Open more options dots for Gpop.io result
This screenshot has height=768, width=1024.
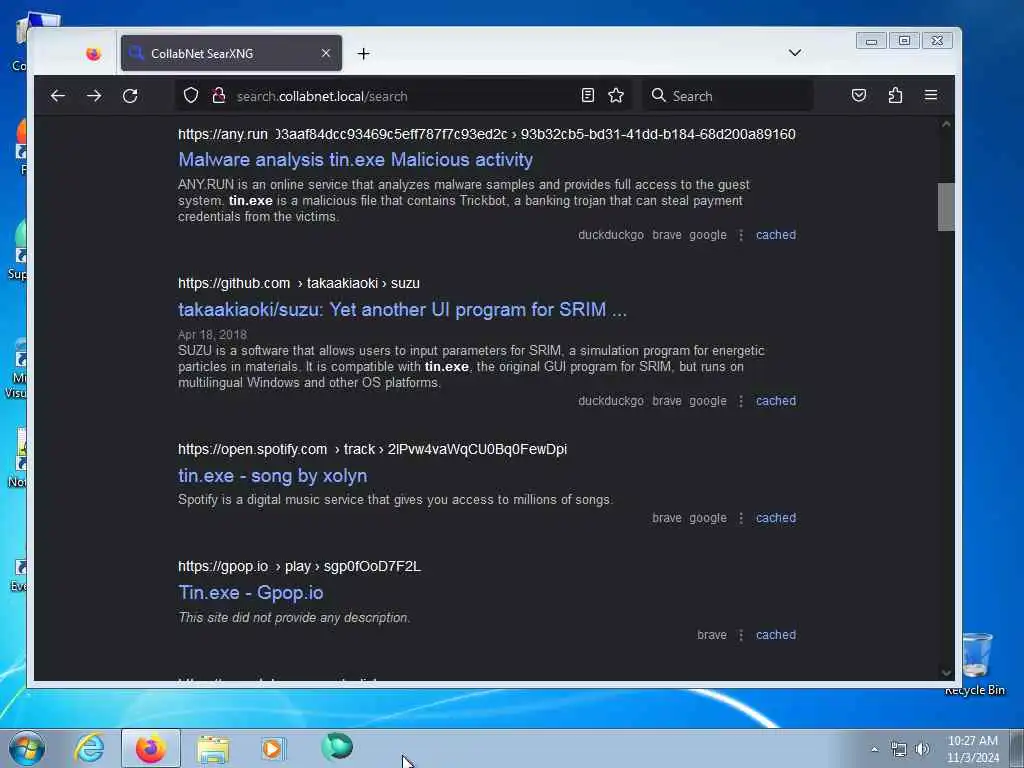[741, 635]
